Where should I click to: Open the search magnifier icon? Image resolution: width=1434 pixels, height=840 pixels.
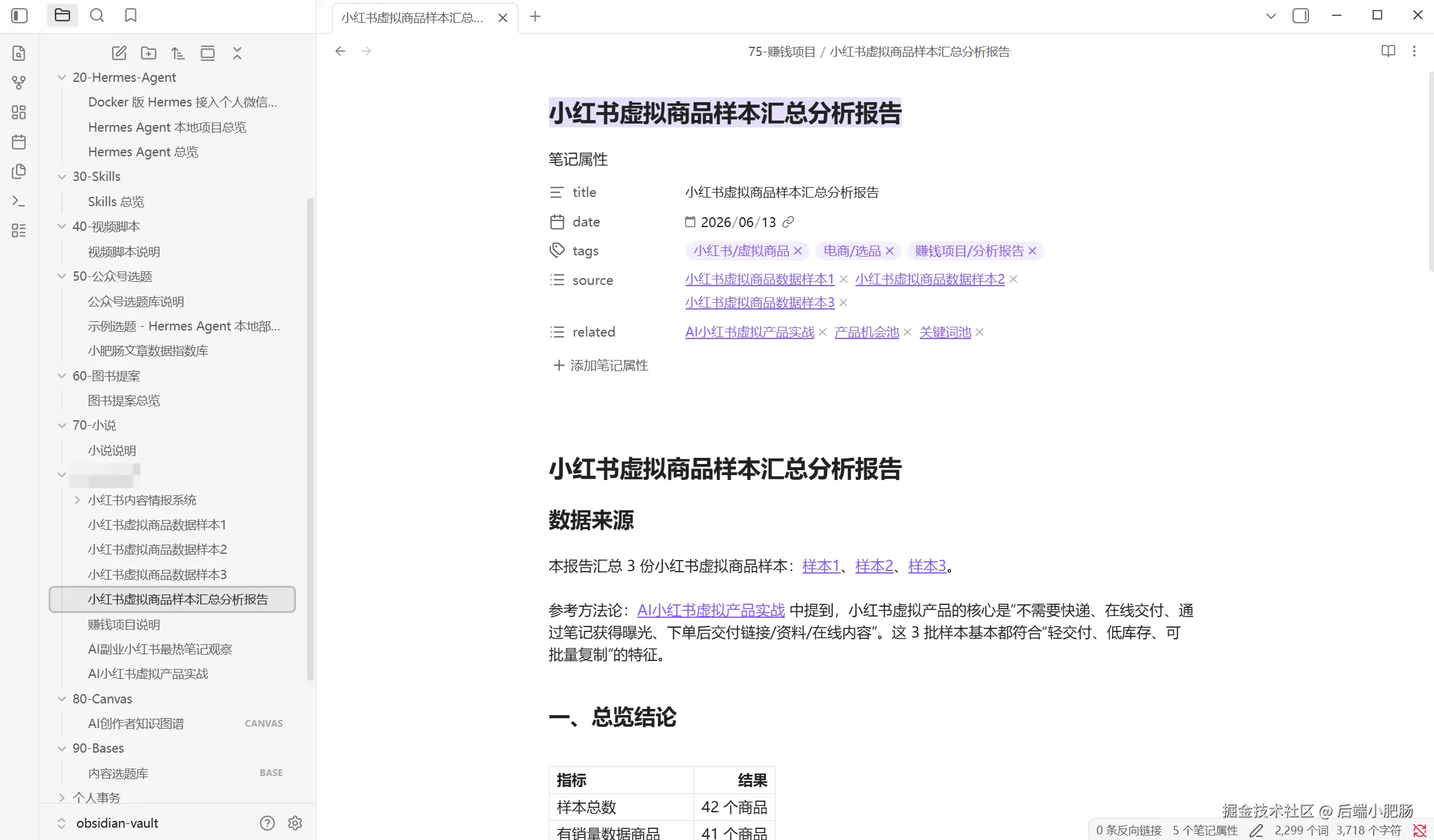pyautogui.click(x=97, y=15)
